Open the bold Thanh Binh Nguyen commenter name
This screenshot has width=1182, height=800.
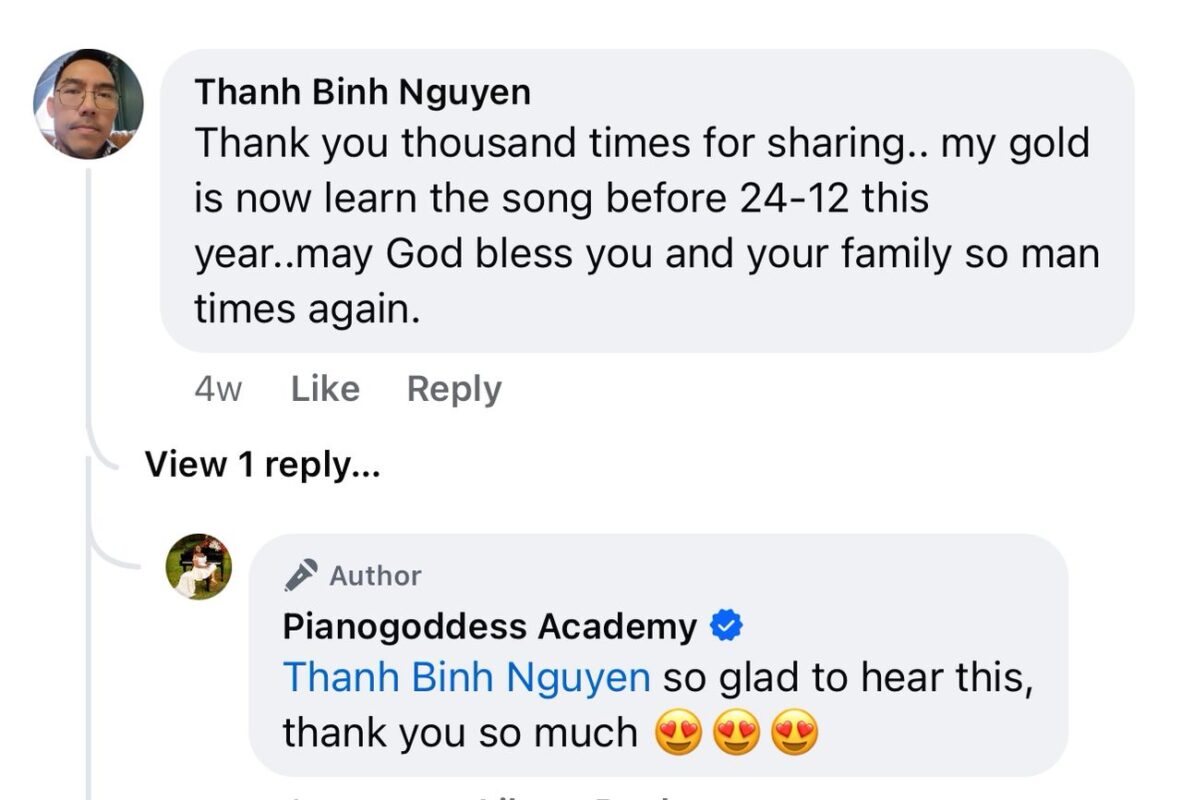click(362, 92)
